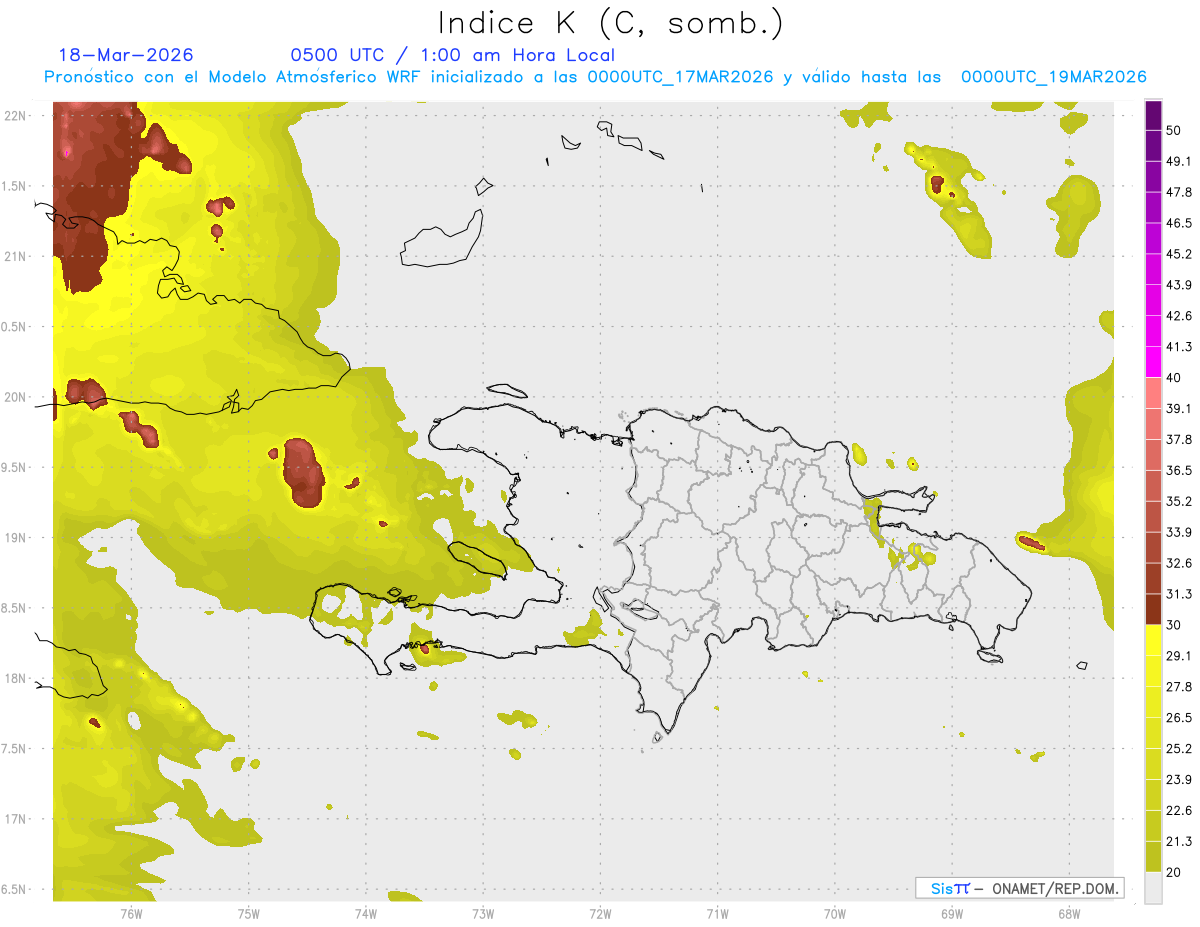Click the 71W longitude label
The image size is (1200, 927).
coord(717,913)
